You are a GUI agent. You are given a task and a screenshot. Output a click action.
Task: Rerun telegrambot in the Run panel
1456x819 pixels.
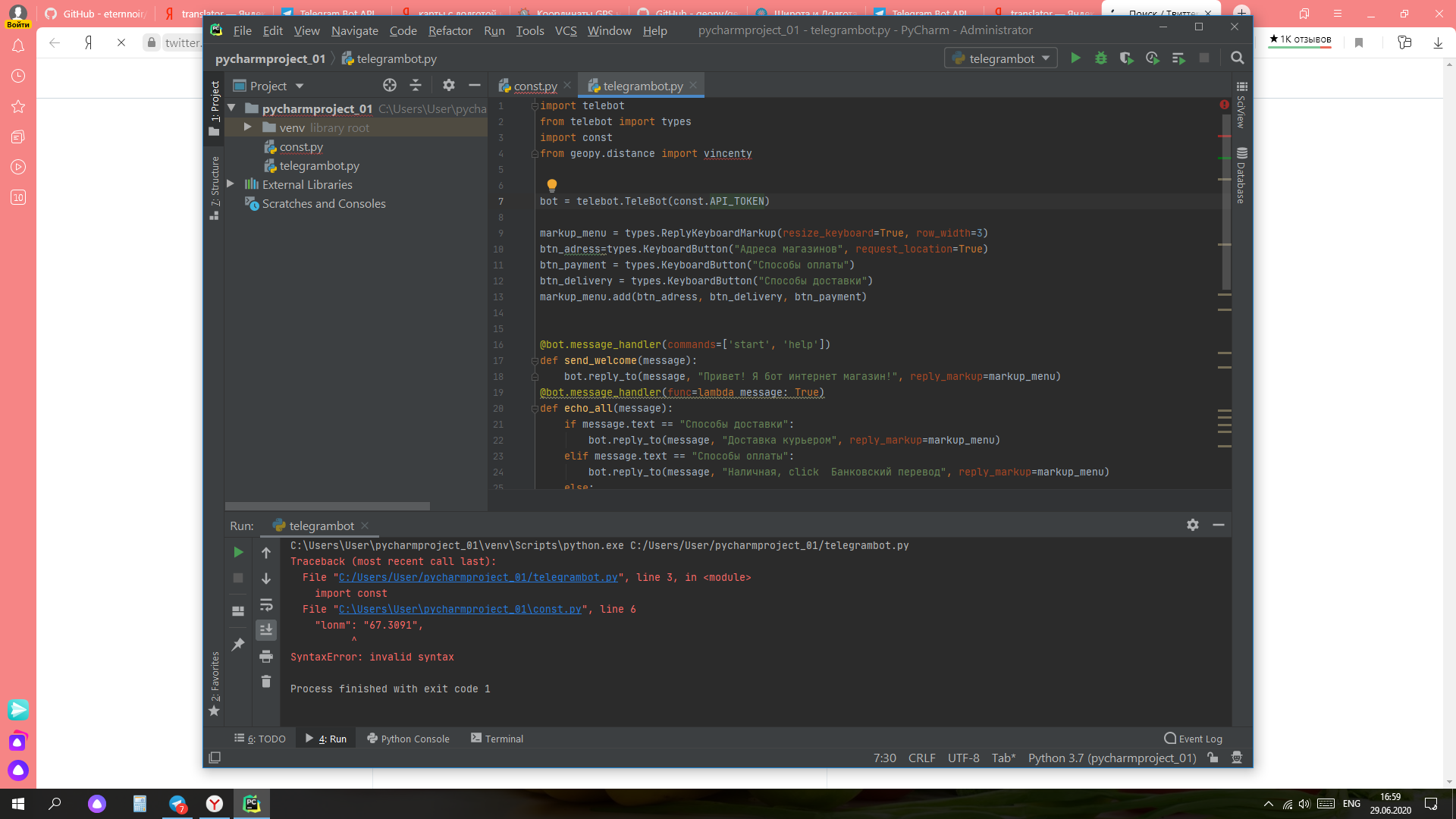click(x=238, y=552)
